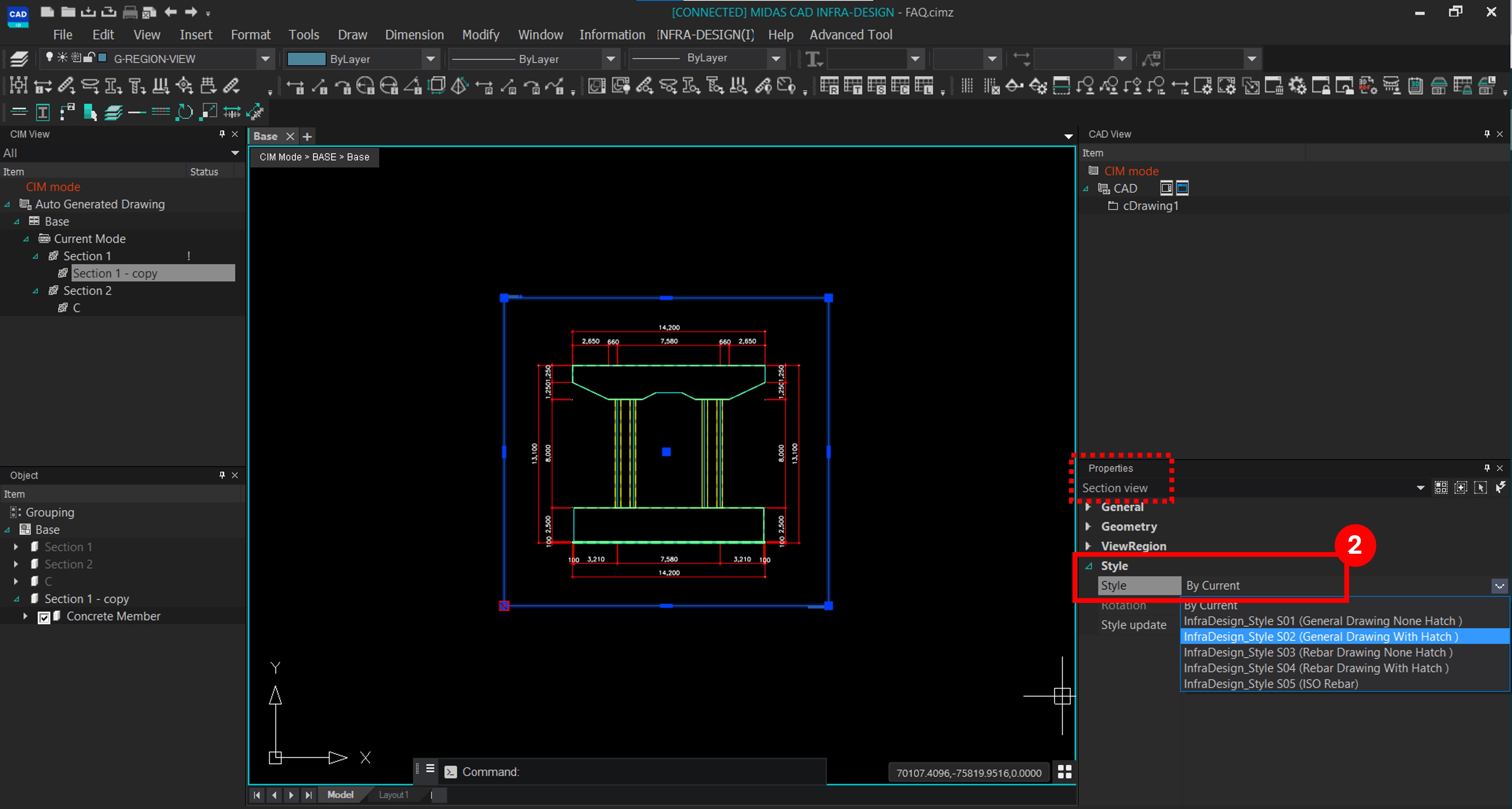Click the ByLayer color swatch

pos(306,59)
